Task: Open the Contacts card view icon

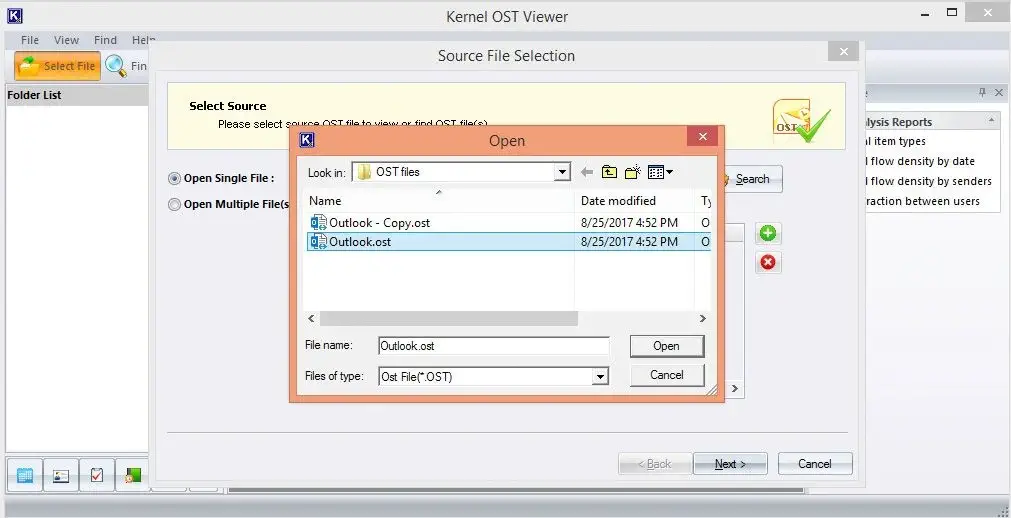Action: 61,476
